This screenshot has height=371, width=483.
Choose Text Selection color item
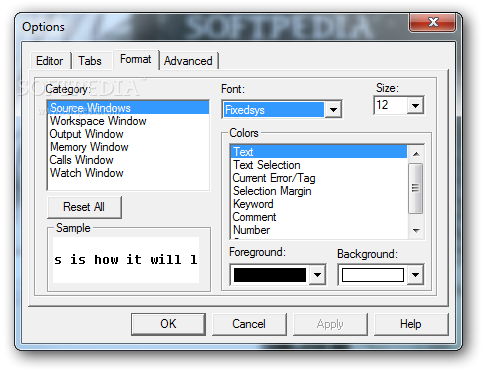pyautogui.click(x=319, y=165)
